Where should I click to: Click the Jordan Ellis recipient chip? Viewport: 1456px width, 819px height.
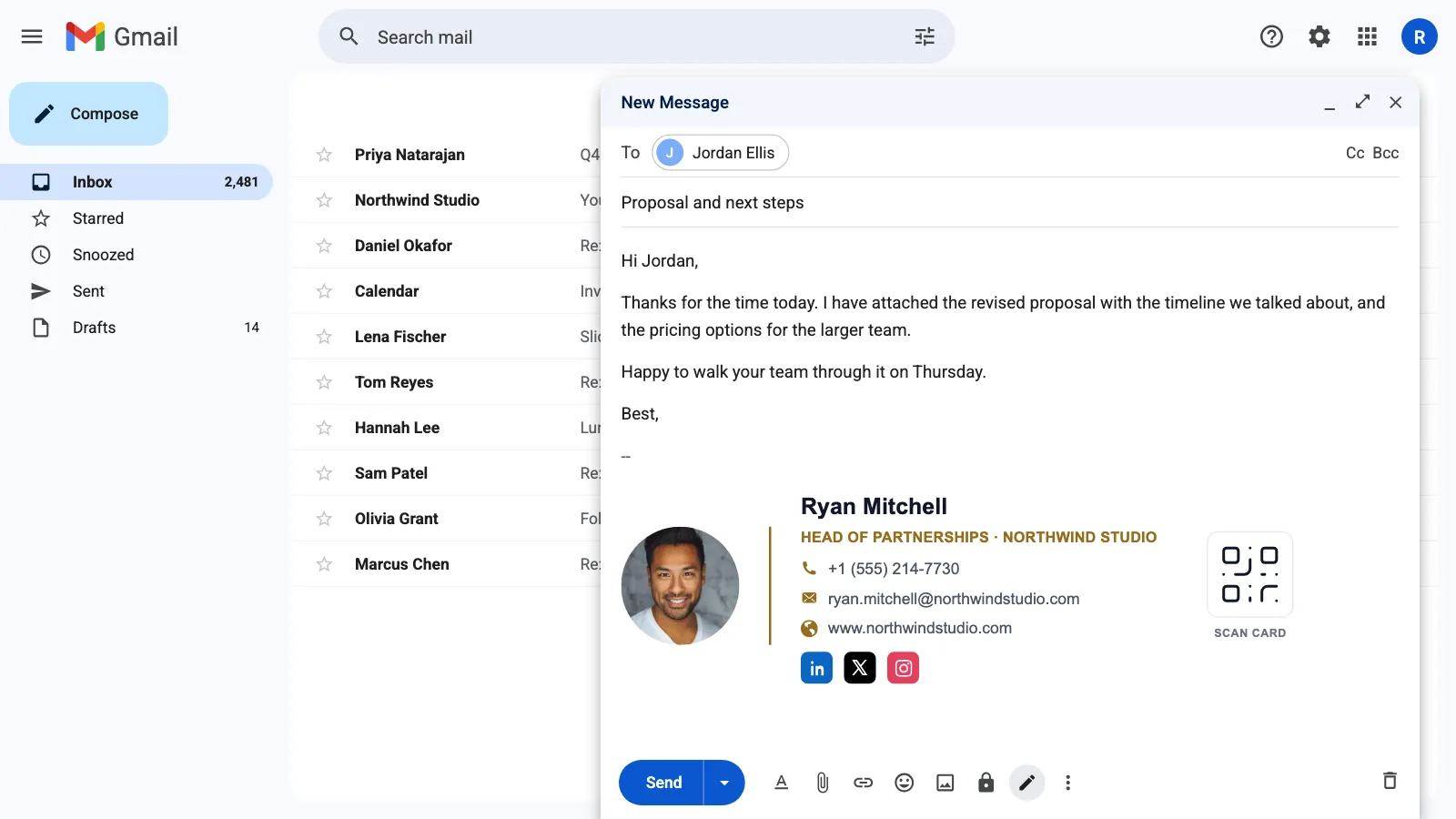click(721, 153)
